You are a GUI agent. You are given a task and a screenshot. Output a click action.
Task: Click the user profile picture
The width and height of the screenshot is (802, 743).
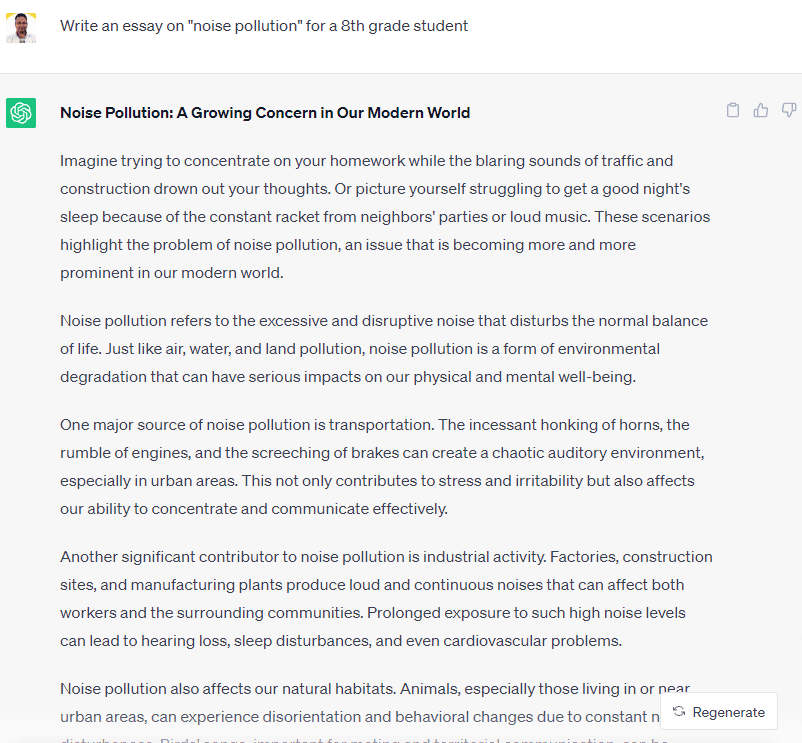click(21, 27)
